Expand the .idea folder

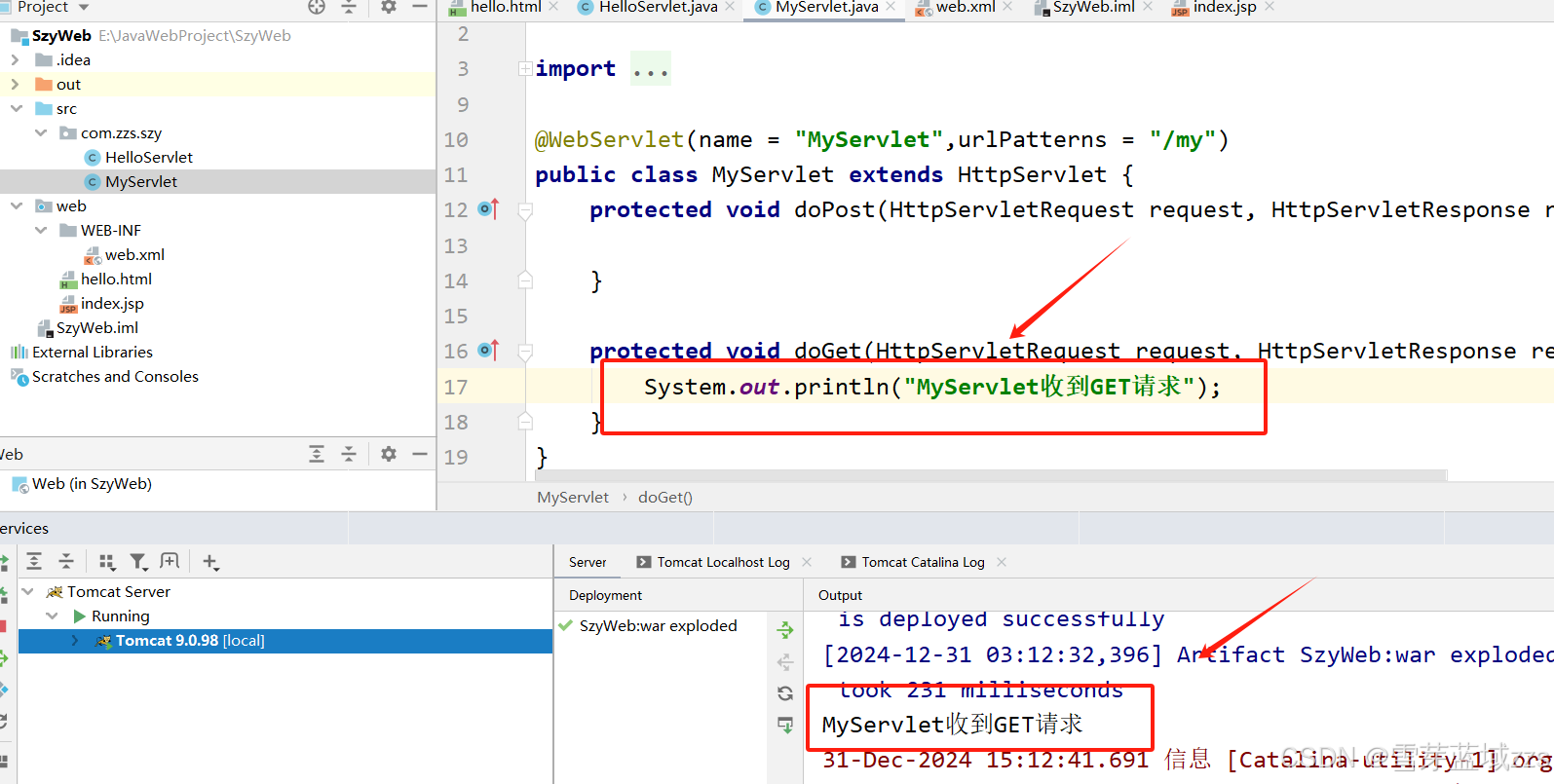pos(16,59)
